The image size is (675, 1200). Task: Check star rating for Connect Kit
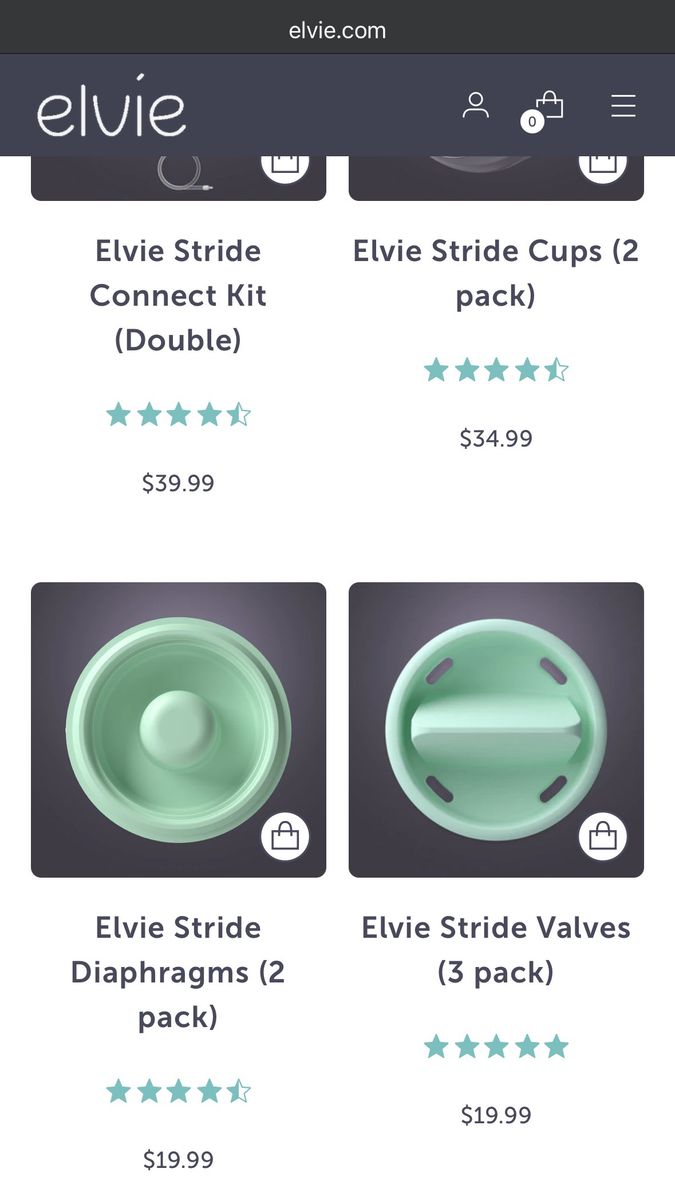click(x=178, y=415)
